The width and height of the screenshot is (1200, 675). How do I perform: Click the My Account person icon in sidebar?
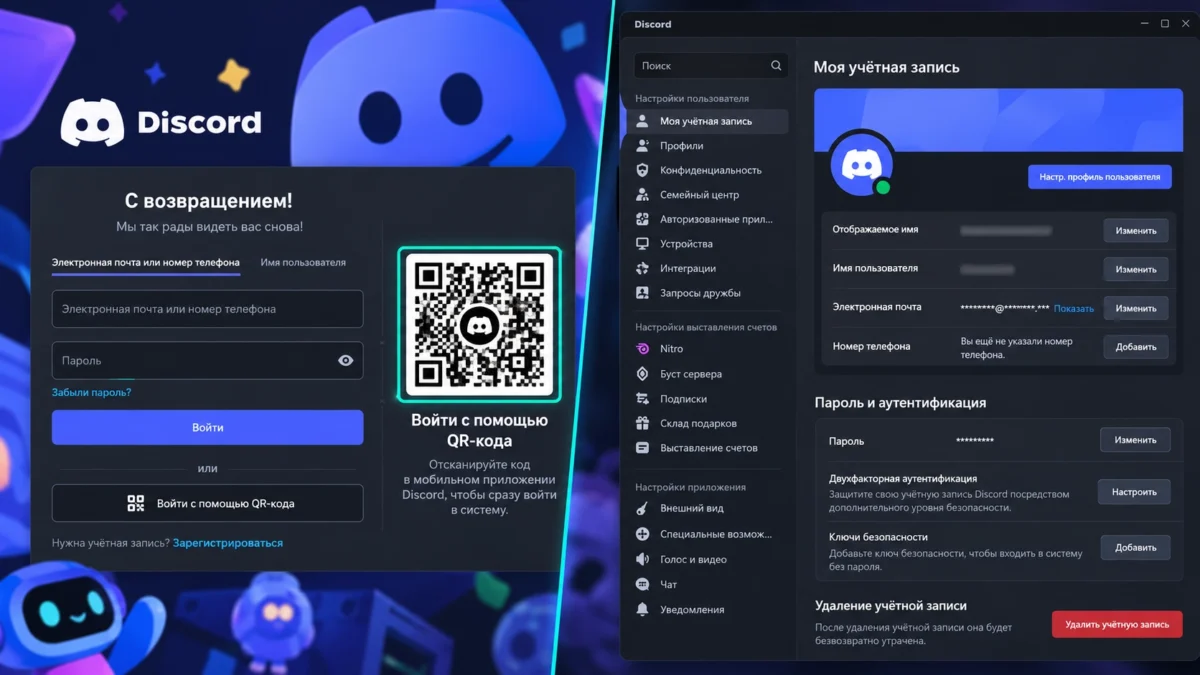click(642, 121)
